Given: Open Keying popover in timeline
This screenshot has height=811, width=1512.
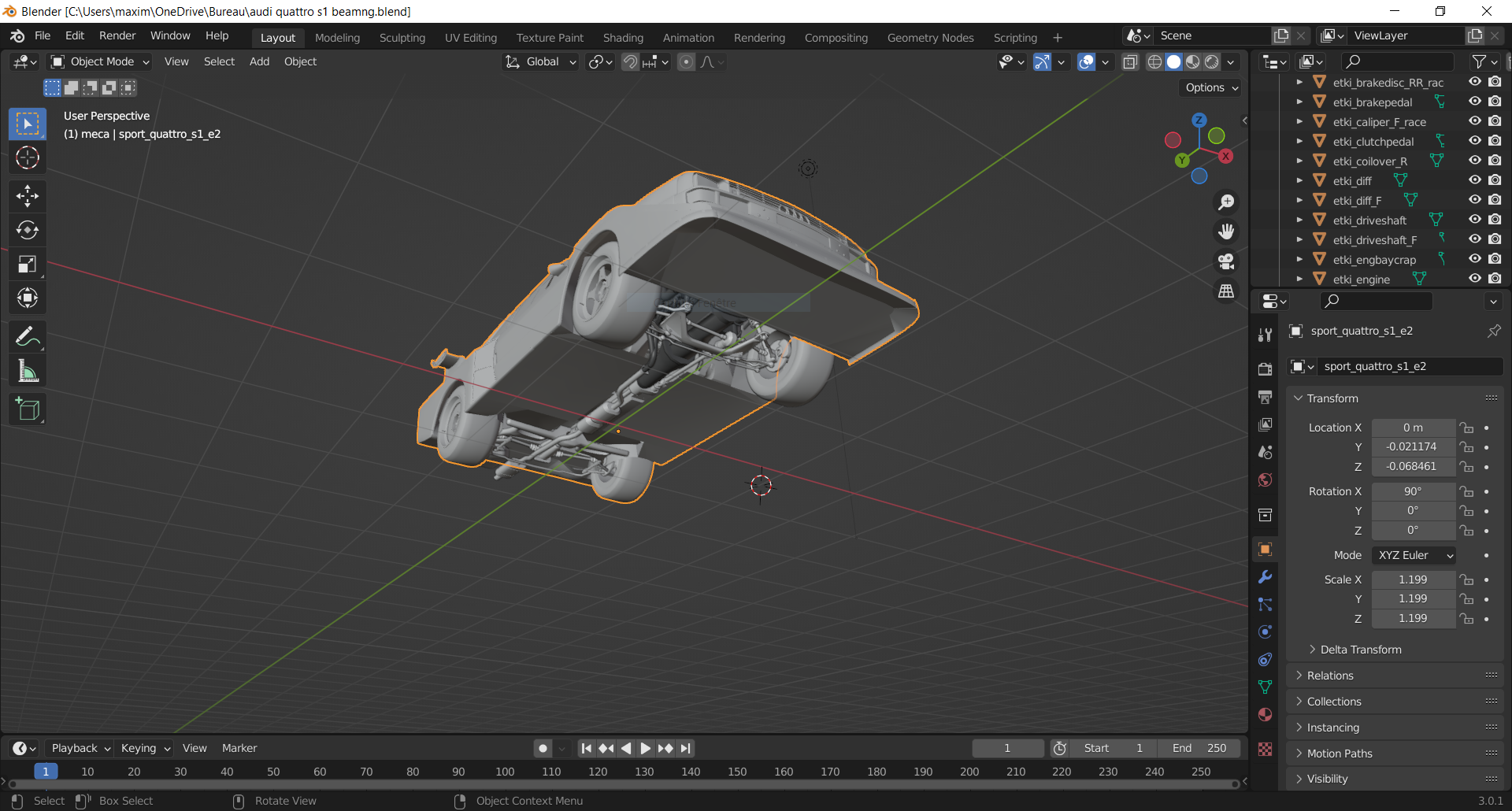Looking at the screenshot, I should point(145,748).
